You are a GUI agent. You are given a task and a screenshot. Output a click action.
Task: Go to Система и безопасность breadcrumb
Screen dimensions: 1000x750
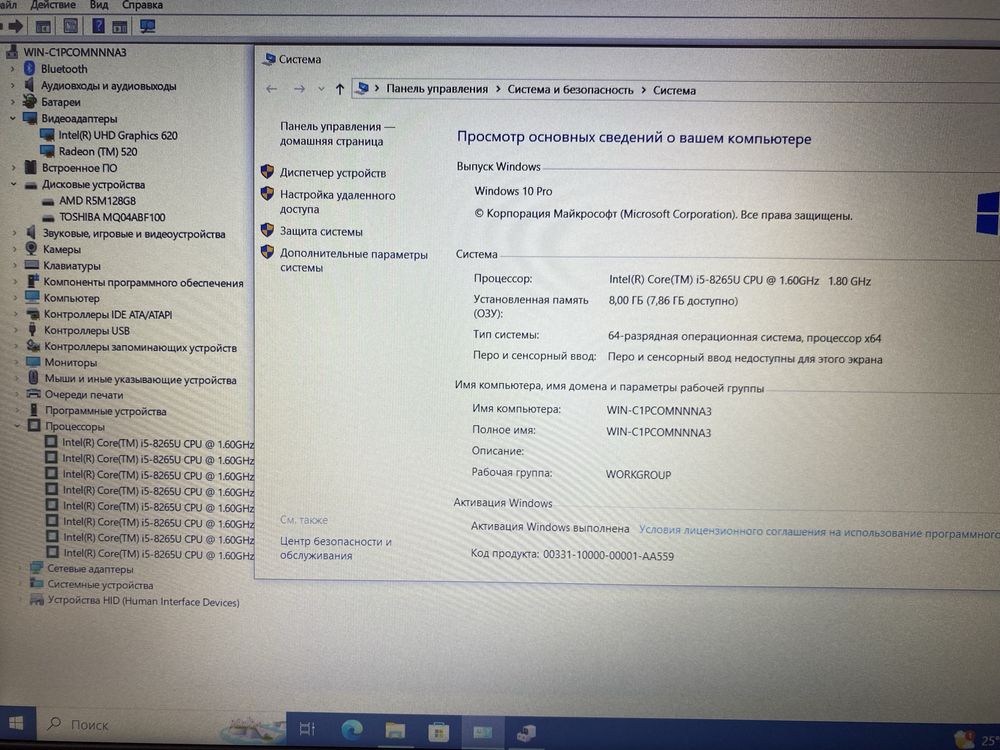(x=570, y=90)
